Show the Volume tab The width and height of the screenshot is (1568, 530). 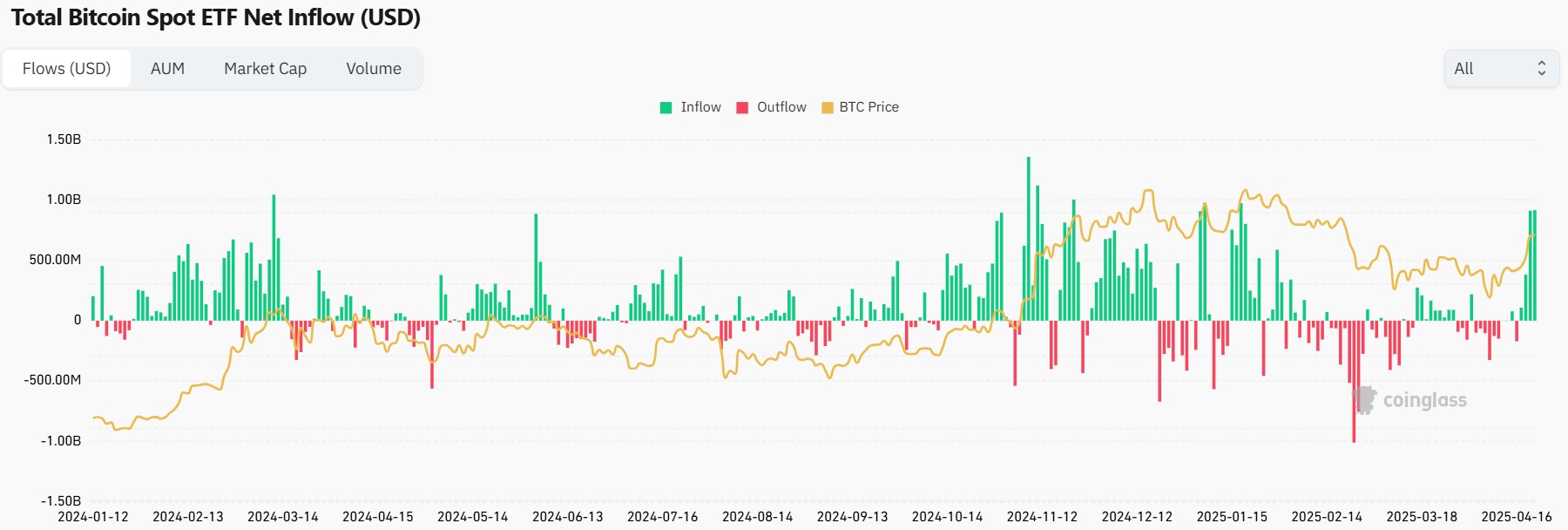pyautogui.click(x=374, y=69)
